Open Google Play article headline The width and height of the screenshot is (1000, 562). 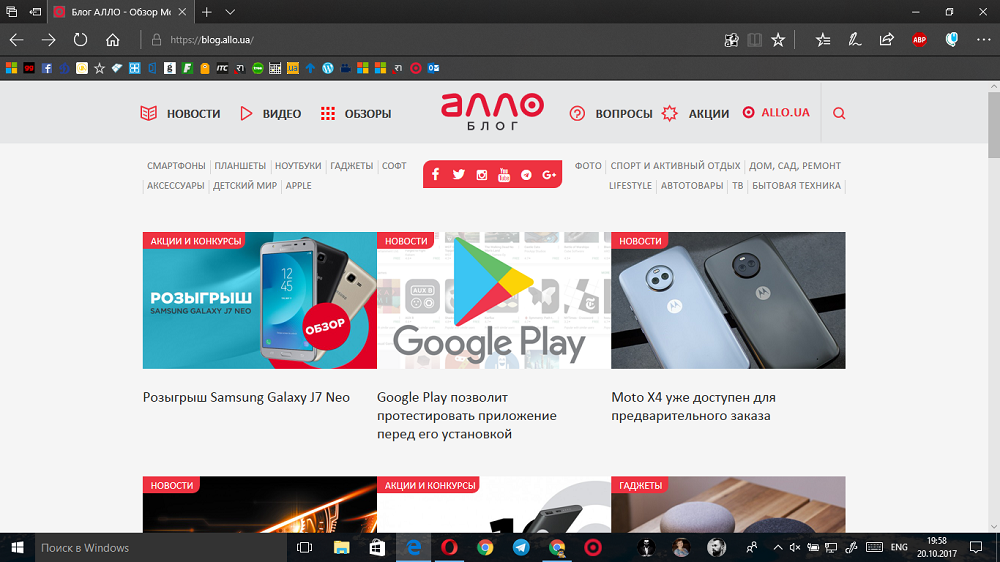467,415
